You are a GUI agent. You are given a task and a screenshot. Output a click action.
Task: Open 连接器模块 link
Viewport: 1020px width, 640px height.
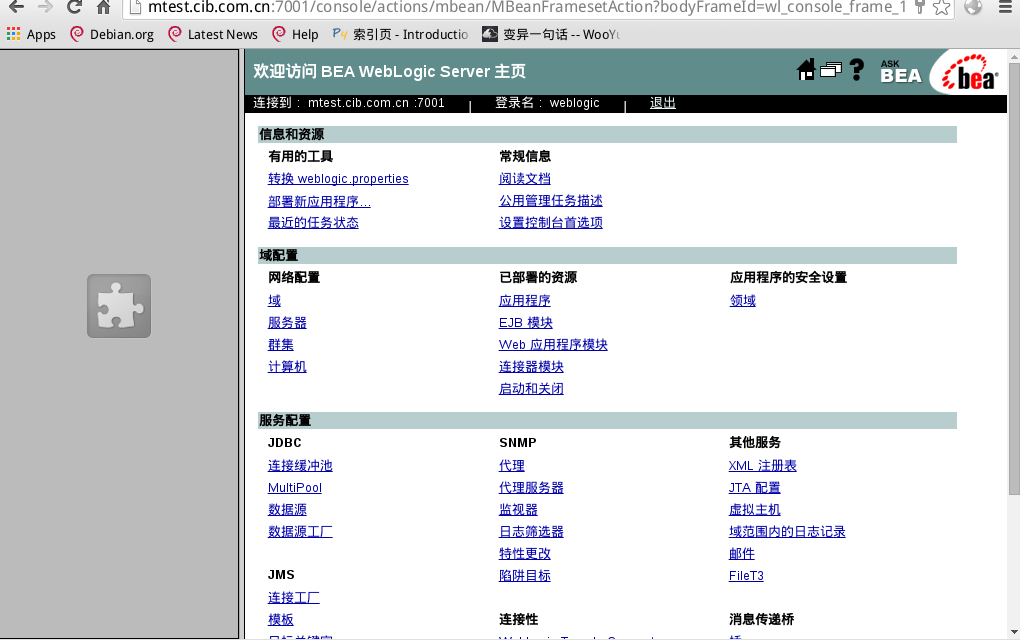(x=531, y=367)
